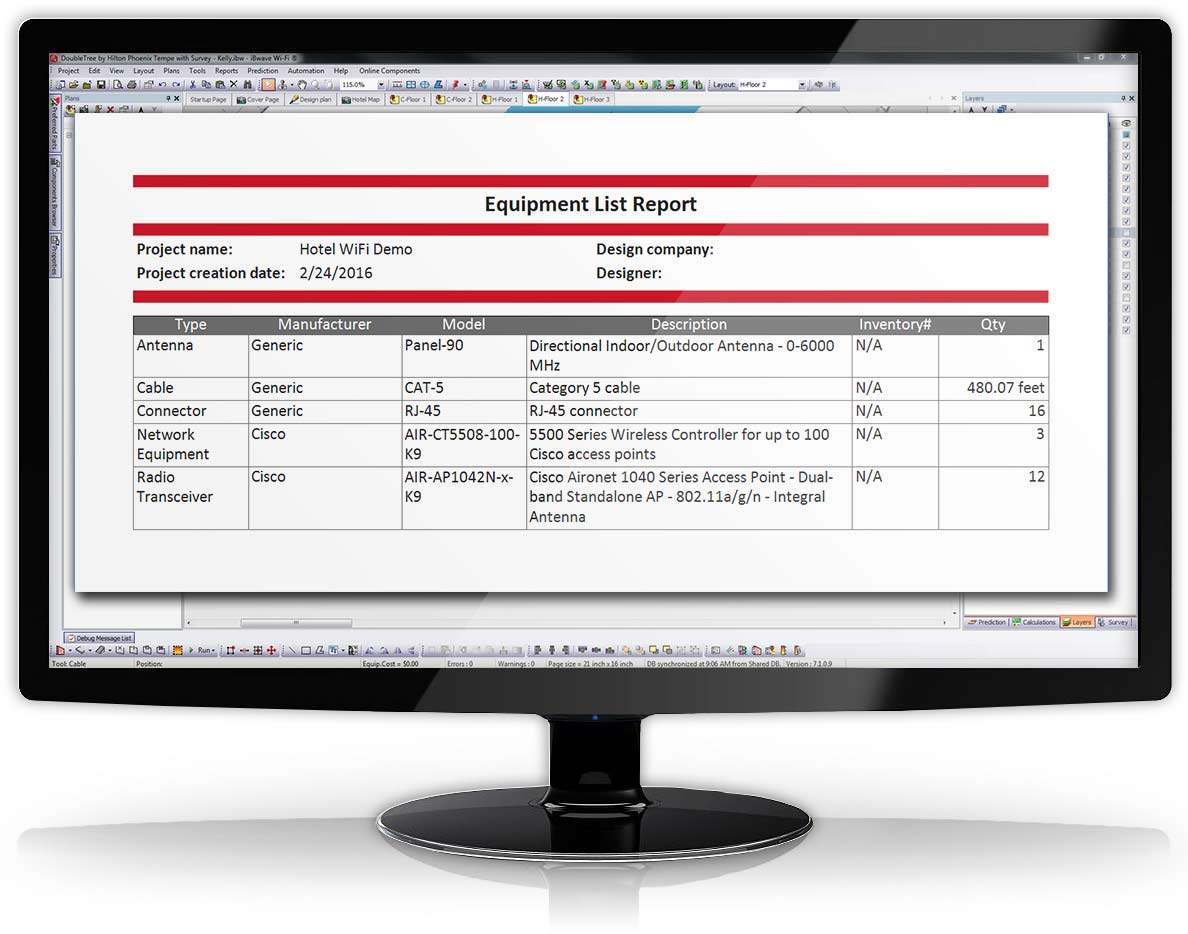Click the Find binoculars icon
The width and height of the screenshot is (1188, 934).
click(248, 85)
